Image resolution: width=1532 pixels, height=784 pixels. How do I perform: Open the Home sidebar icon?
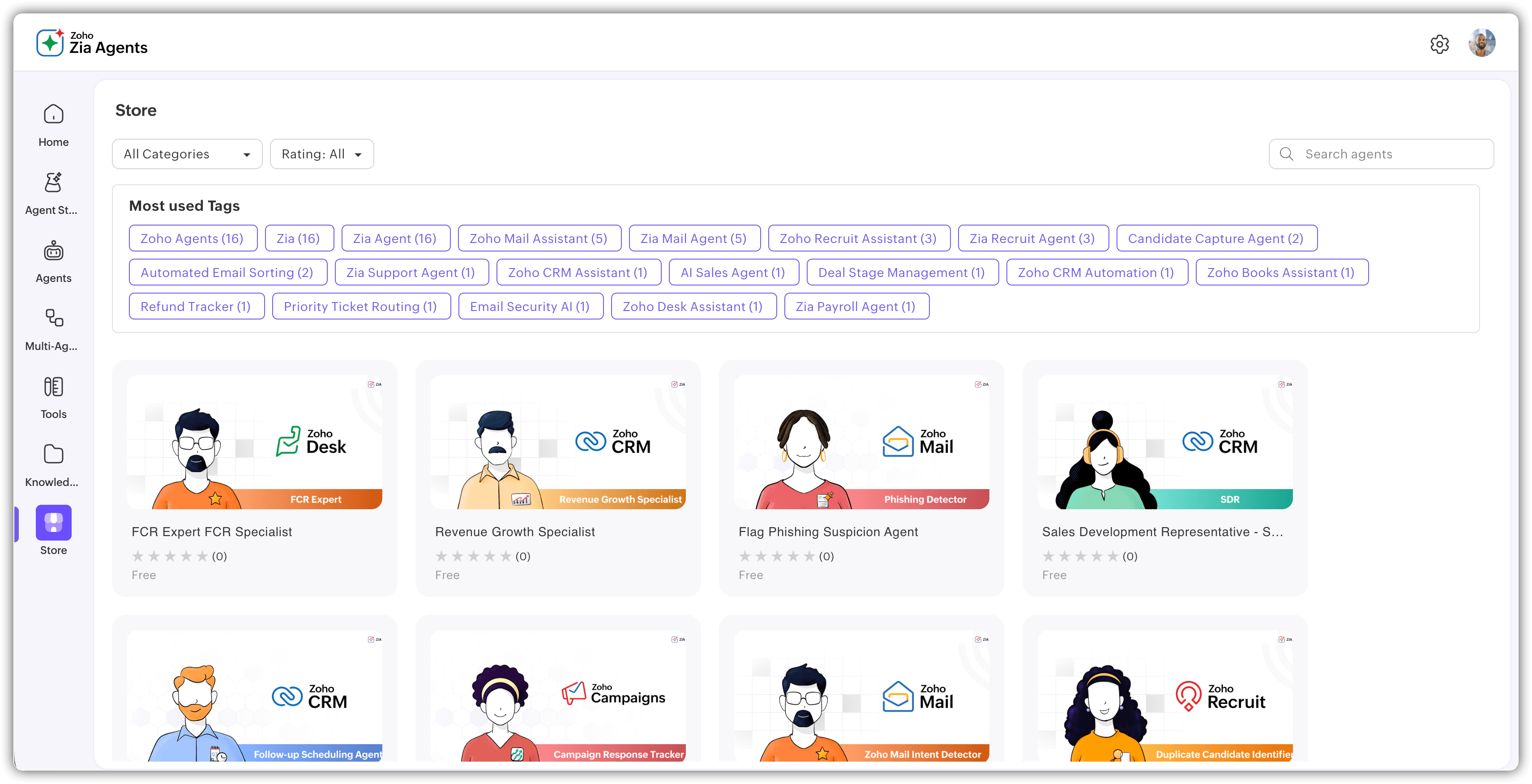point(54,114)
